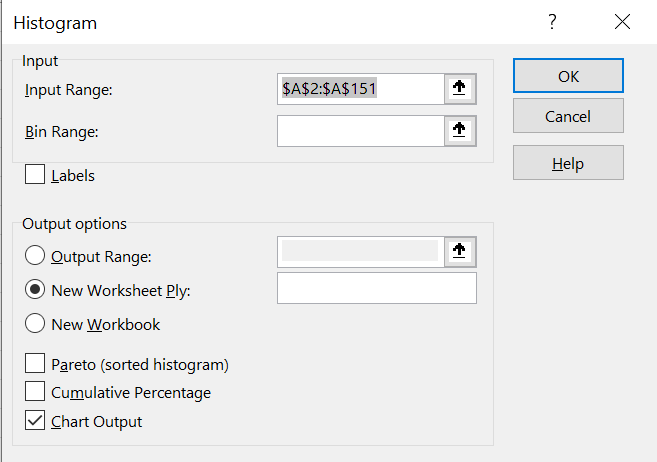Click the New Worksheet Ply name field

click(376, 289)
